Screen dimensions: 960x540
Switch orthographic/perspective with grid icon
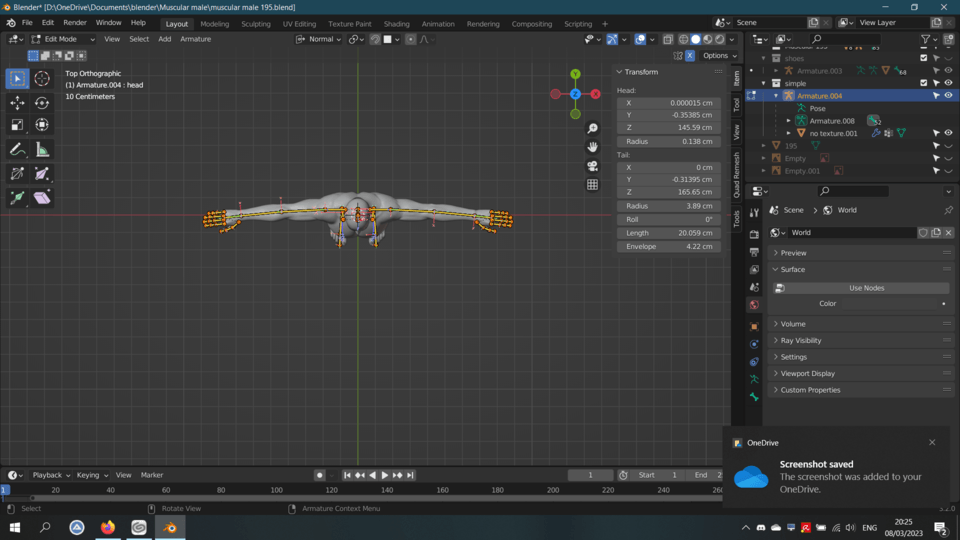(x=592, y=184)
